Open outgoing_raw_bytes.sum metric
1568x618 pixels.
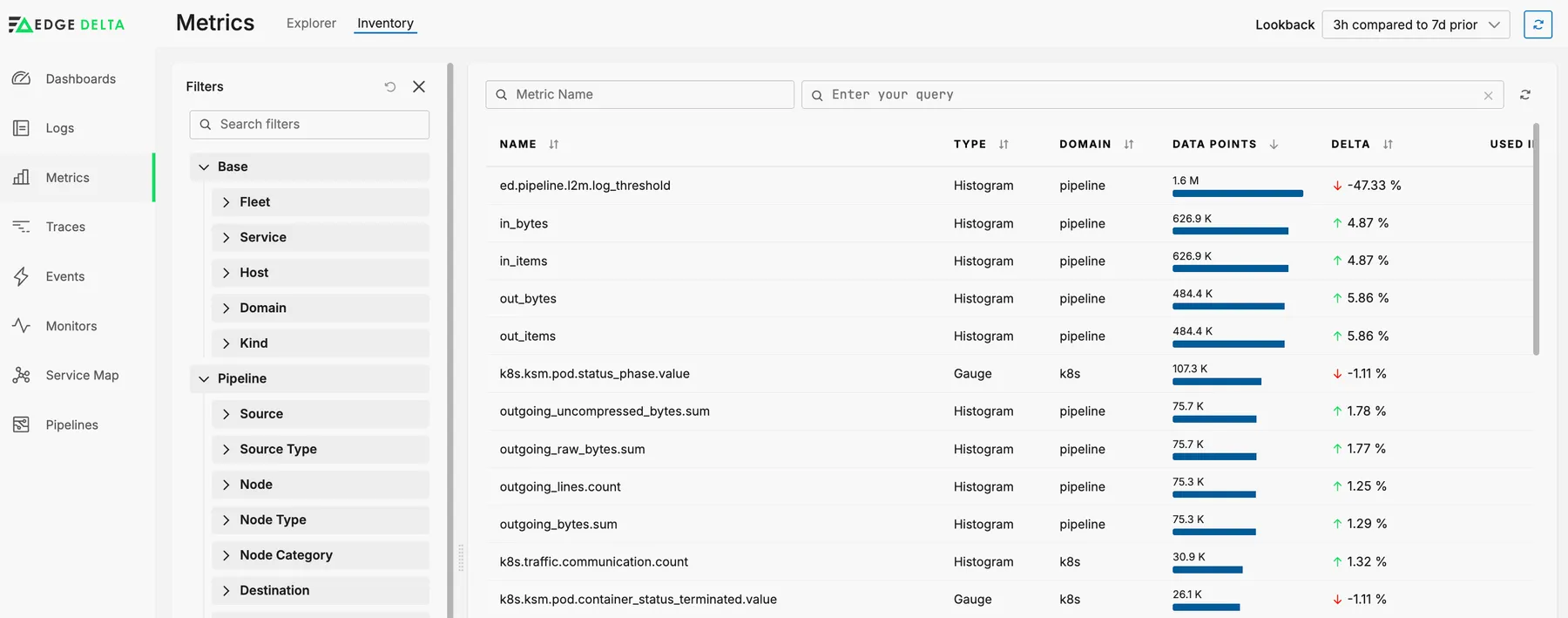tap(572, 449)
